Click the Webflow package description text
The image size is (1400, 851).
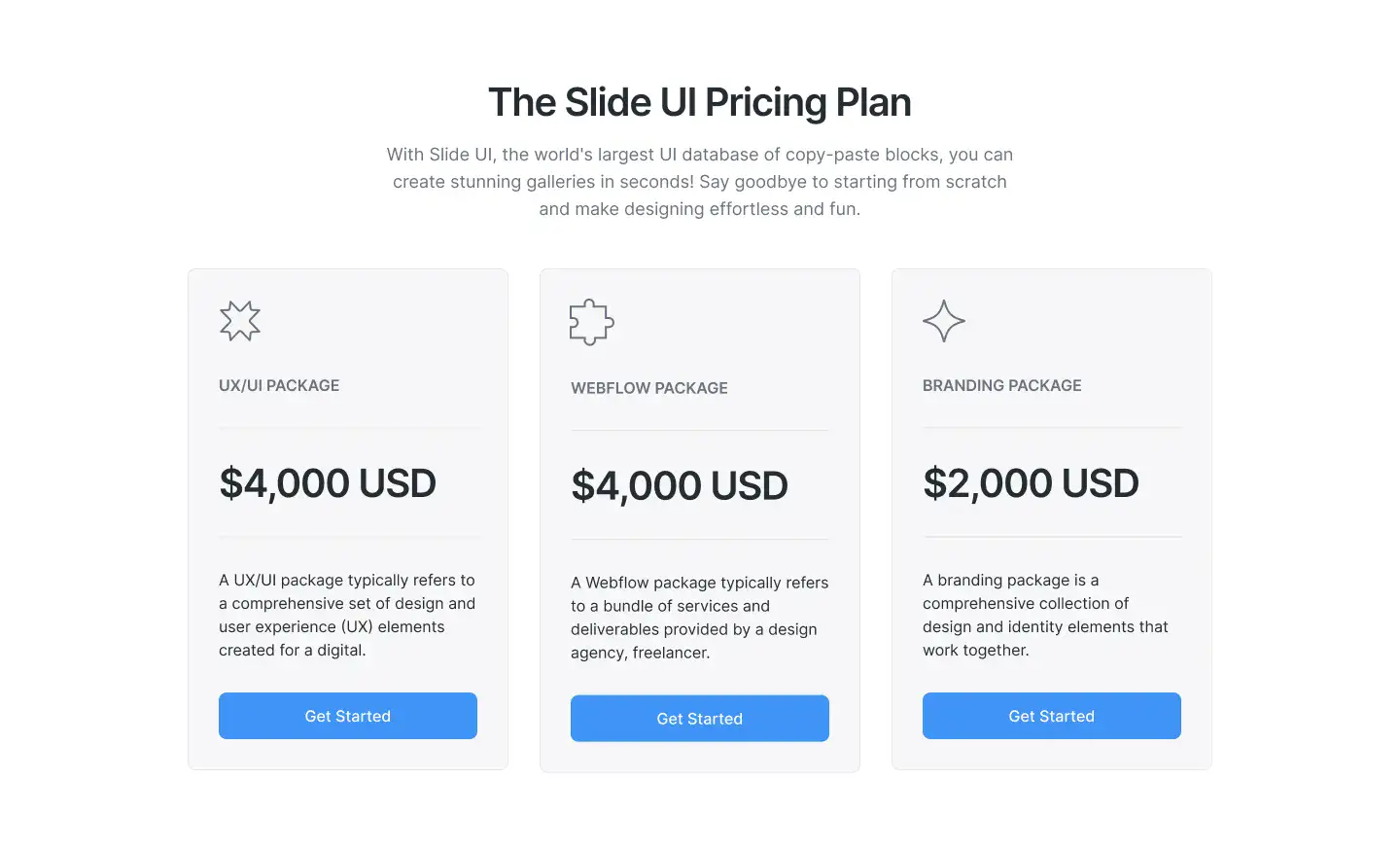pos(700,618)
